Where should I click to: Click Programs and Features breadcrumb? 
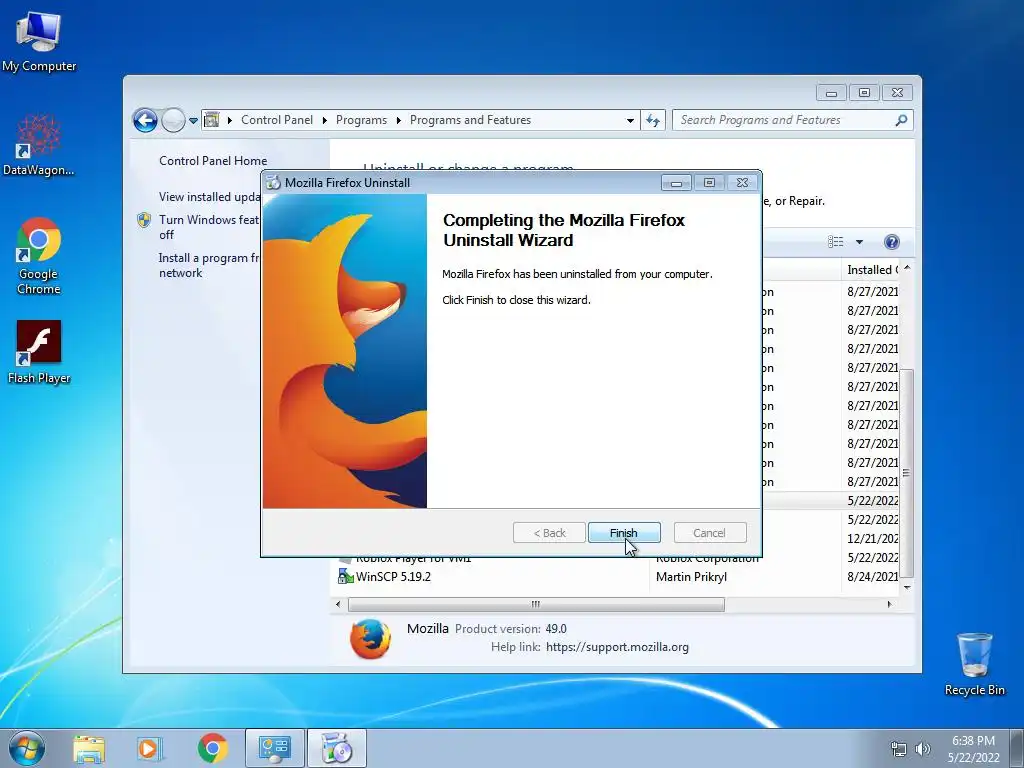470,120
